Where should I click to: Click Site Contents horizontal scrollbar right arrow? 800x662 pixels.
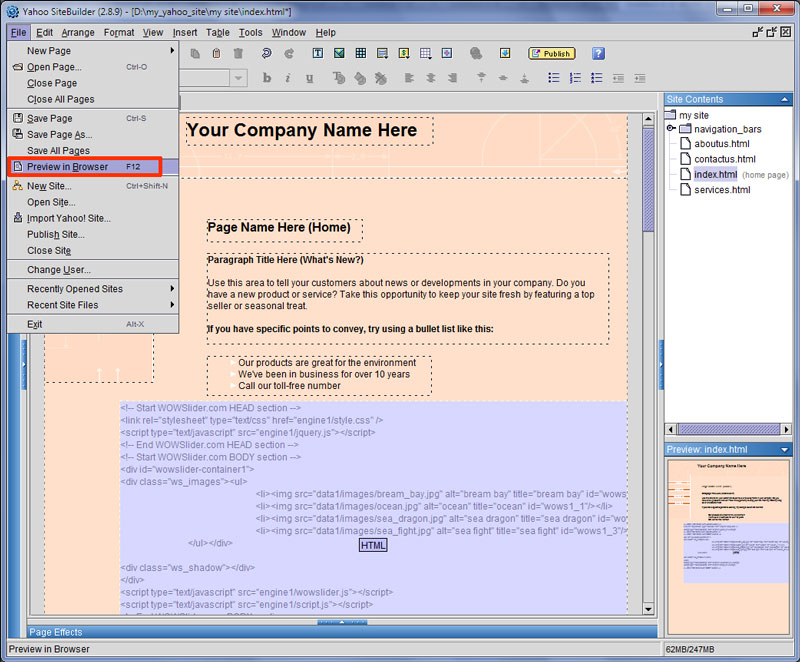[x=786, y=429]
